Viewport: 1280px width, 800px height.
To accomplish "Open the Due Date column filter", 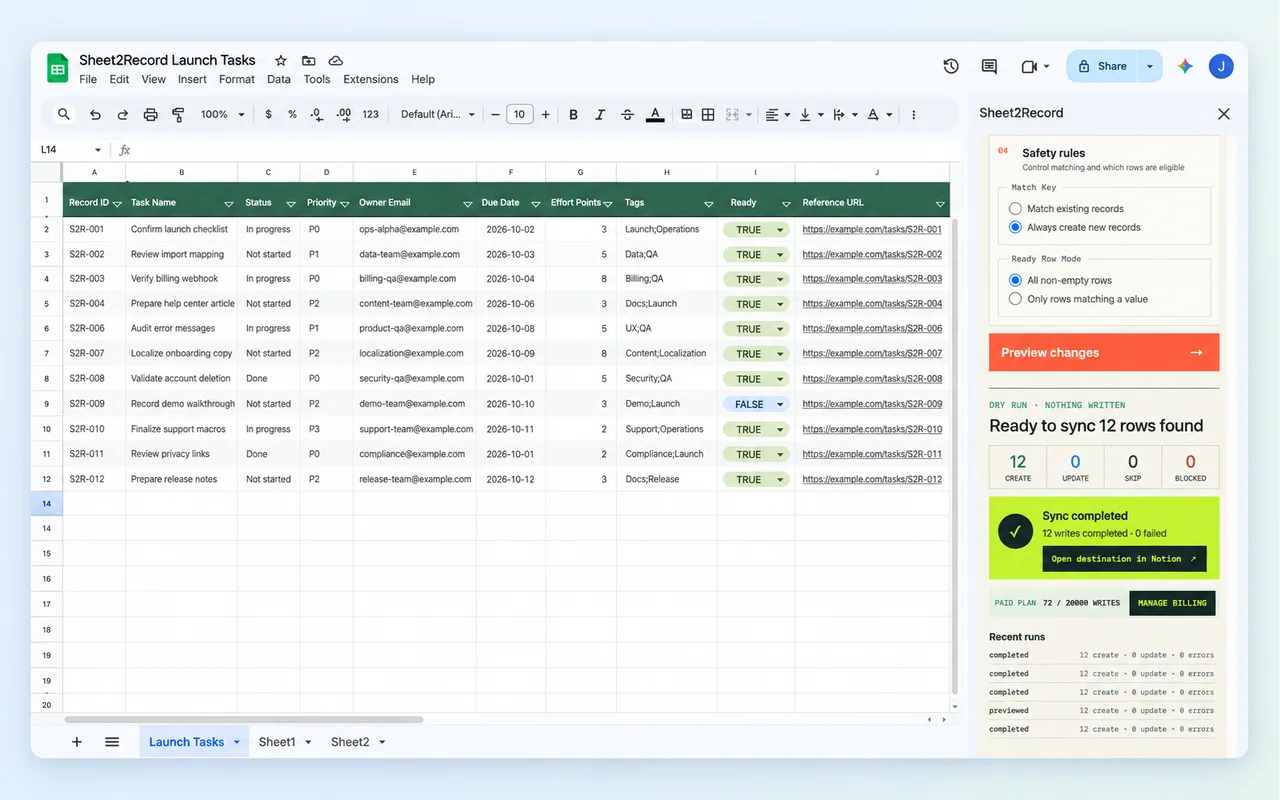I will [534, 203].
